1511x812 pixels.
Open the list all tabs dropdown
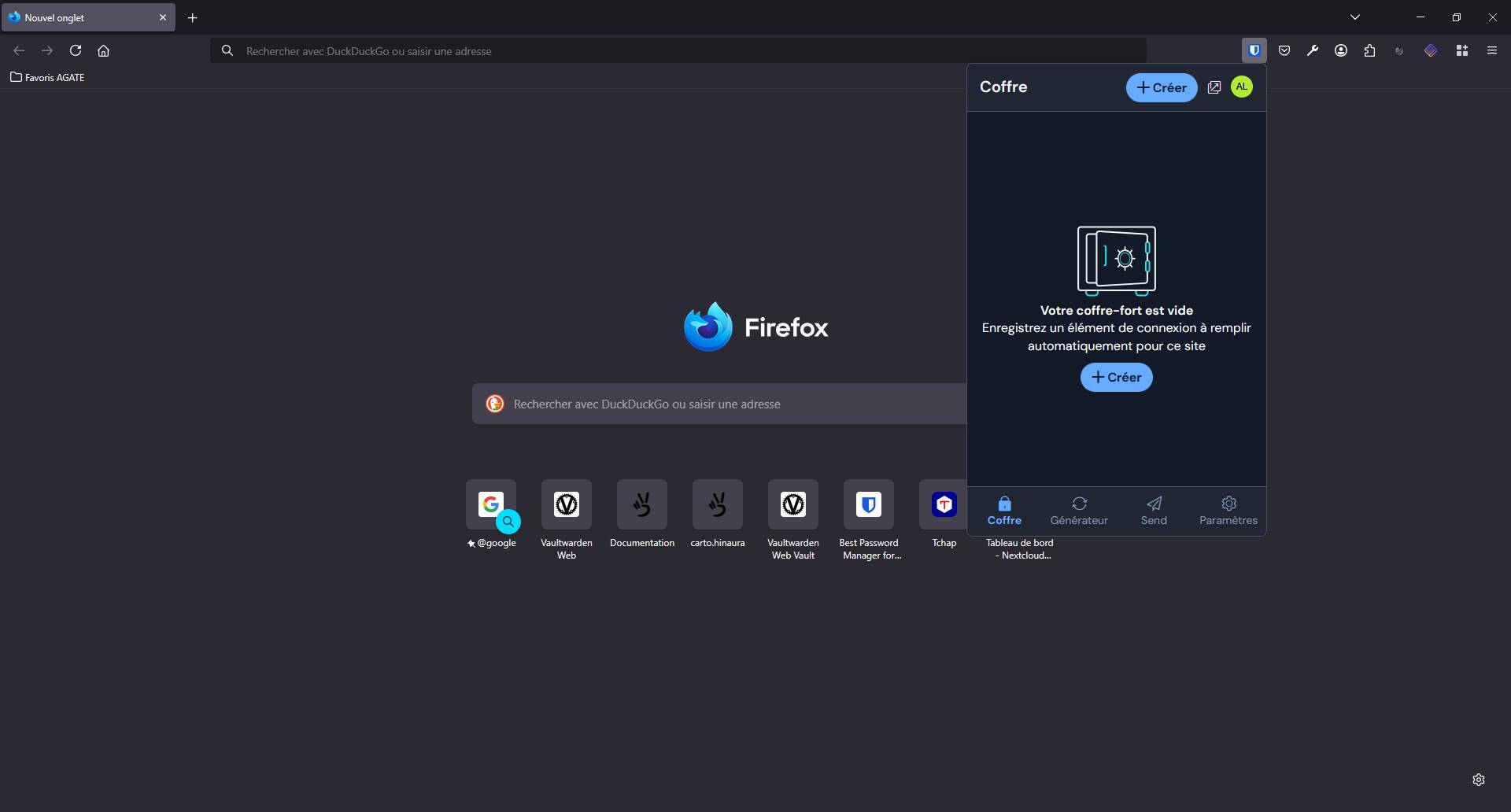coord(1355,17)
